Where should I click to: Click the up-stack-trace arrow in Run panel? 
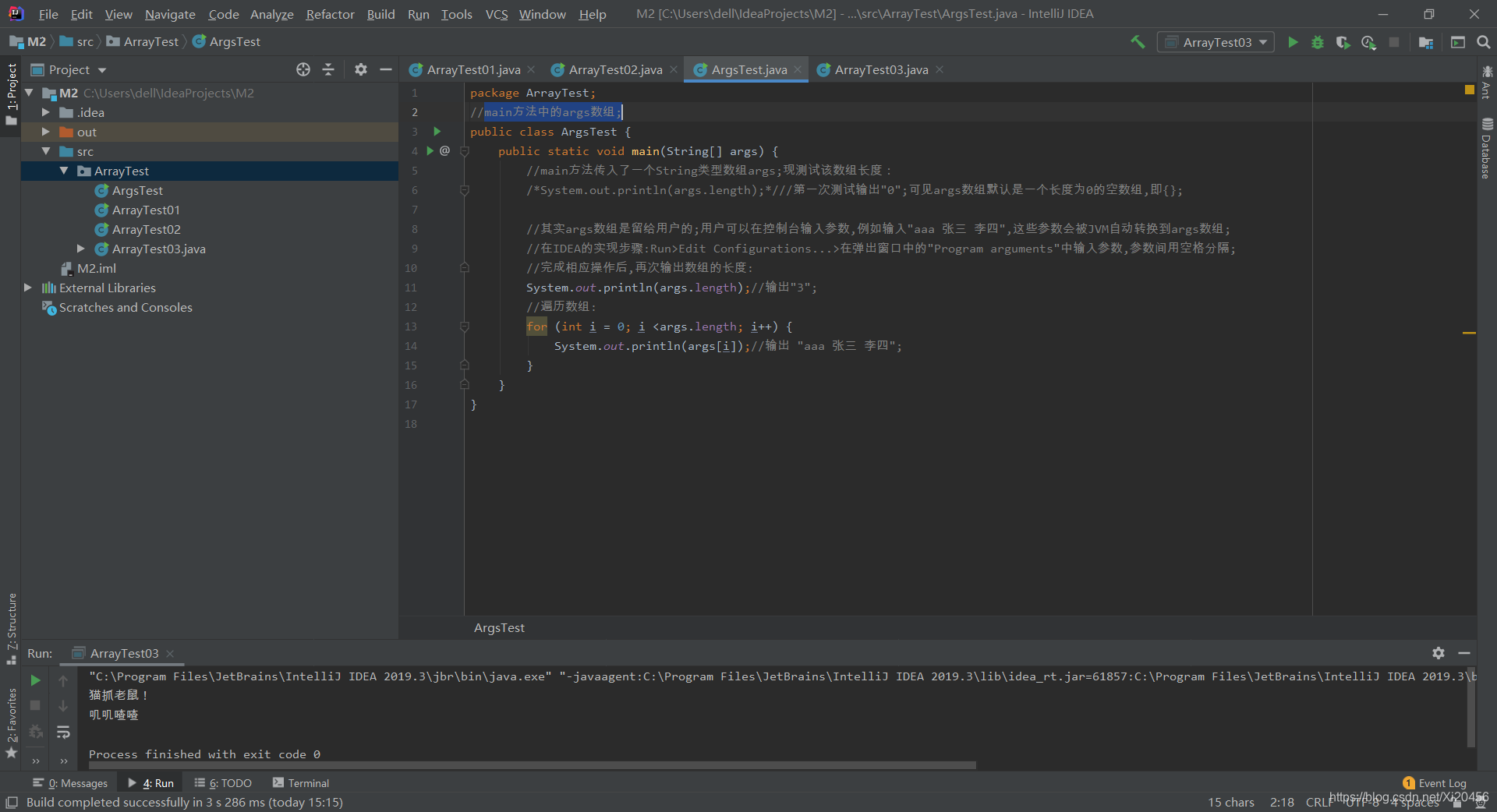[63, 680]
